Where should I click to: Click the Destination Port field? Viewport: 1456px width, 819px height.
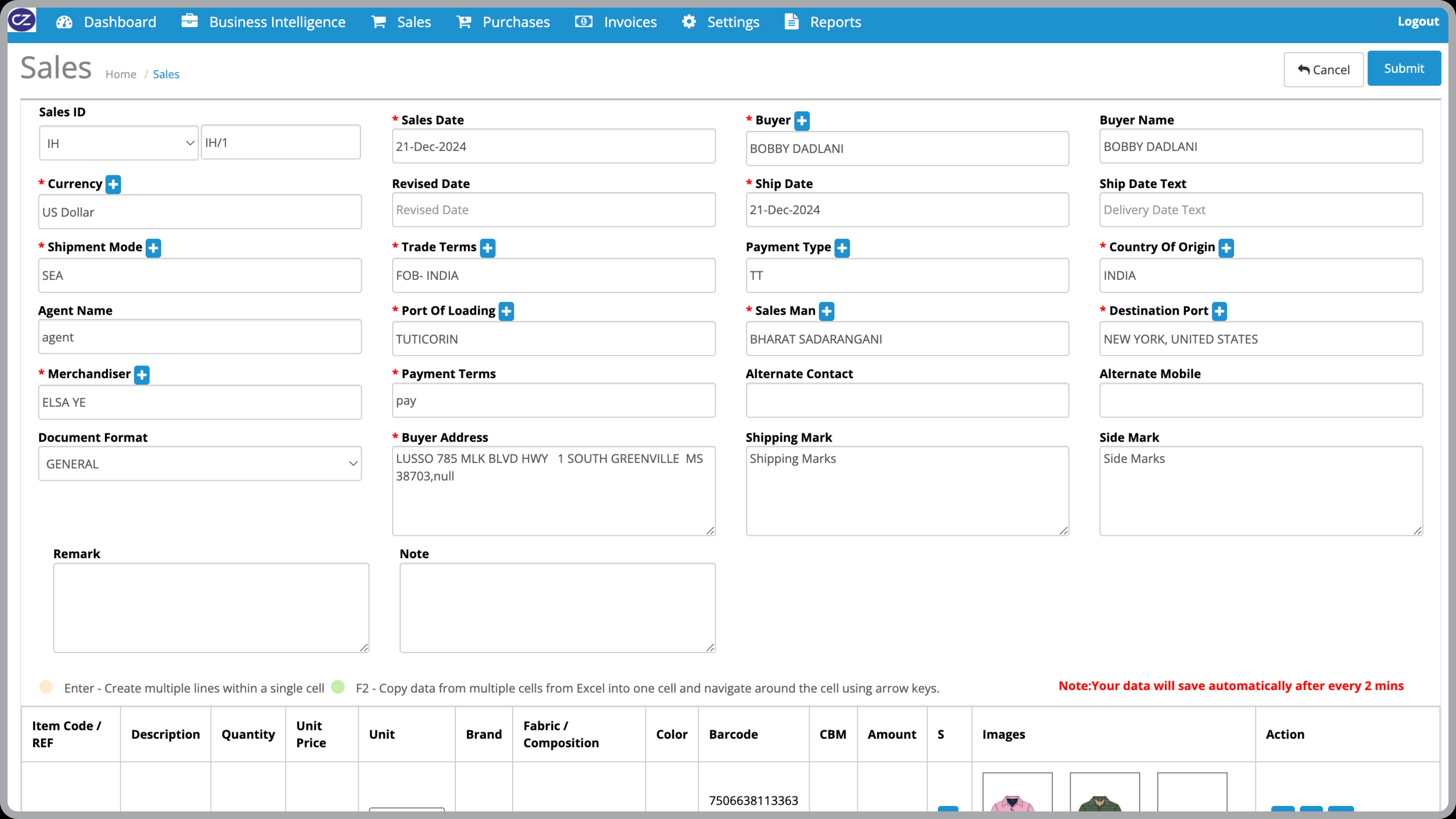tap(1260, 339)
